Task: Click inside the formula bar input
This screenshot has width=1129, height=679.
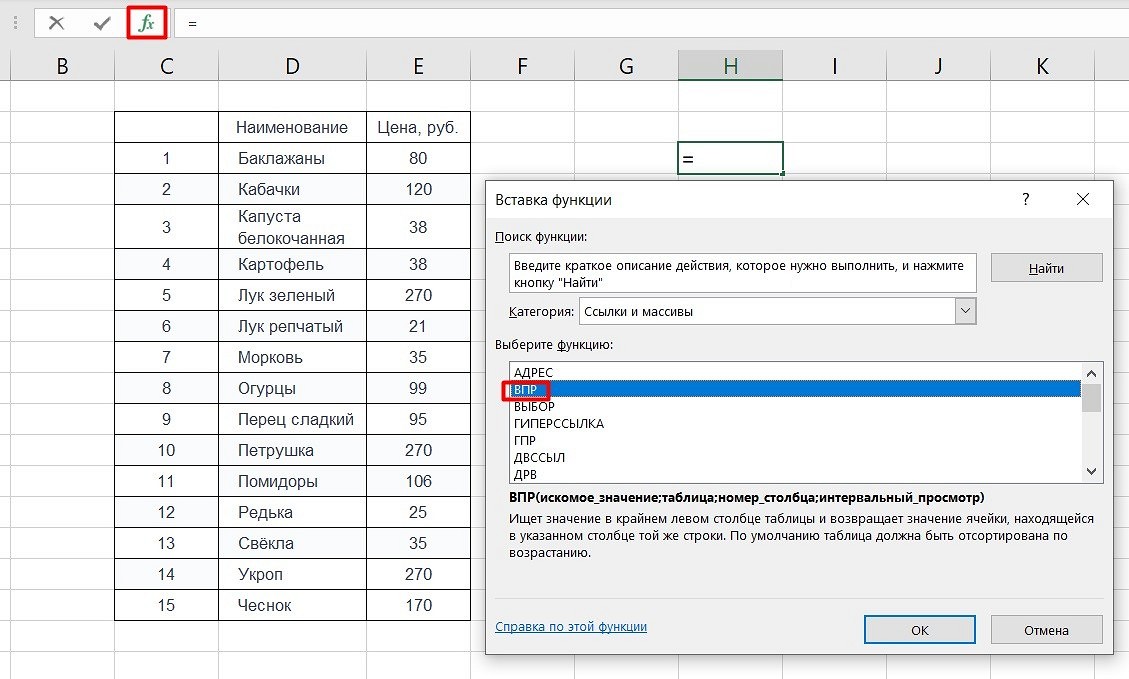Action: 651,23
